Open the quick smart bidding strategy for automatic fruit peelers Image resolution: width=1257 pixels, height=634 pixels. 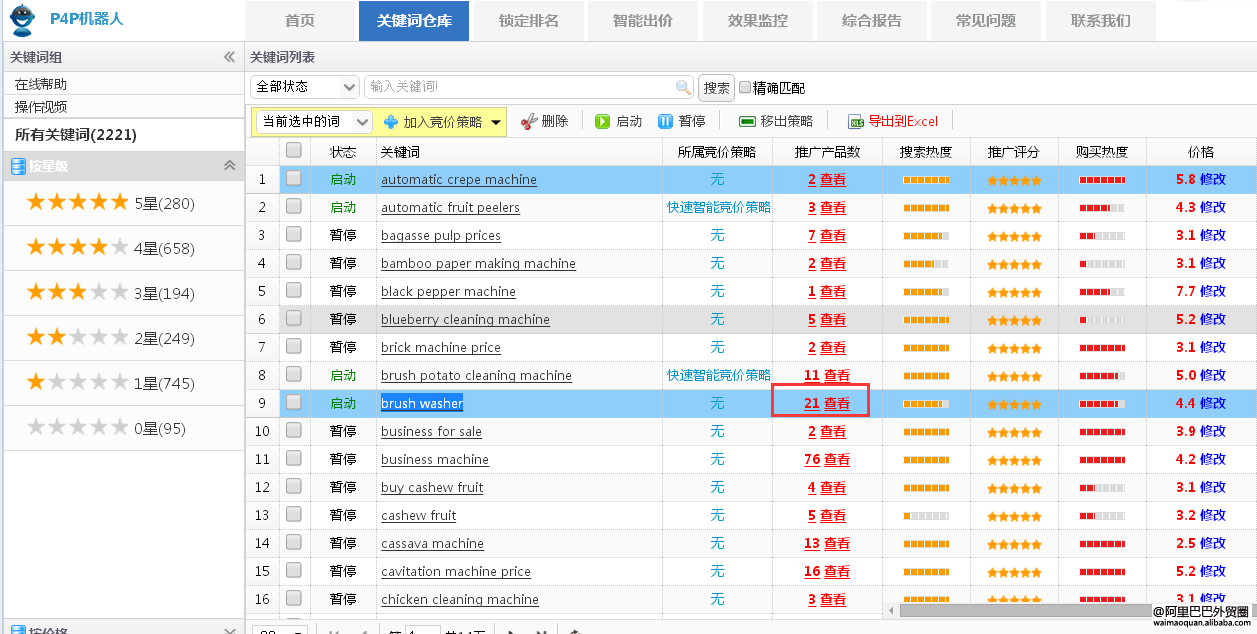719,207
